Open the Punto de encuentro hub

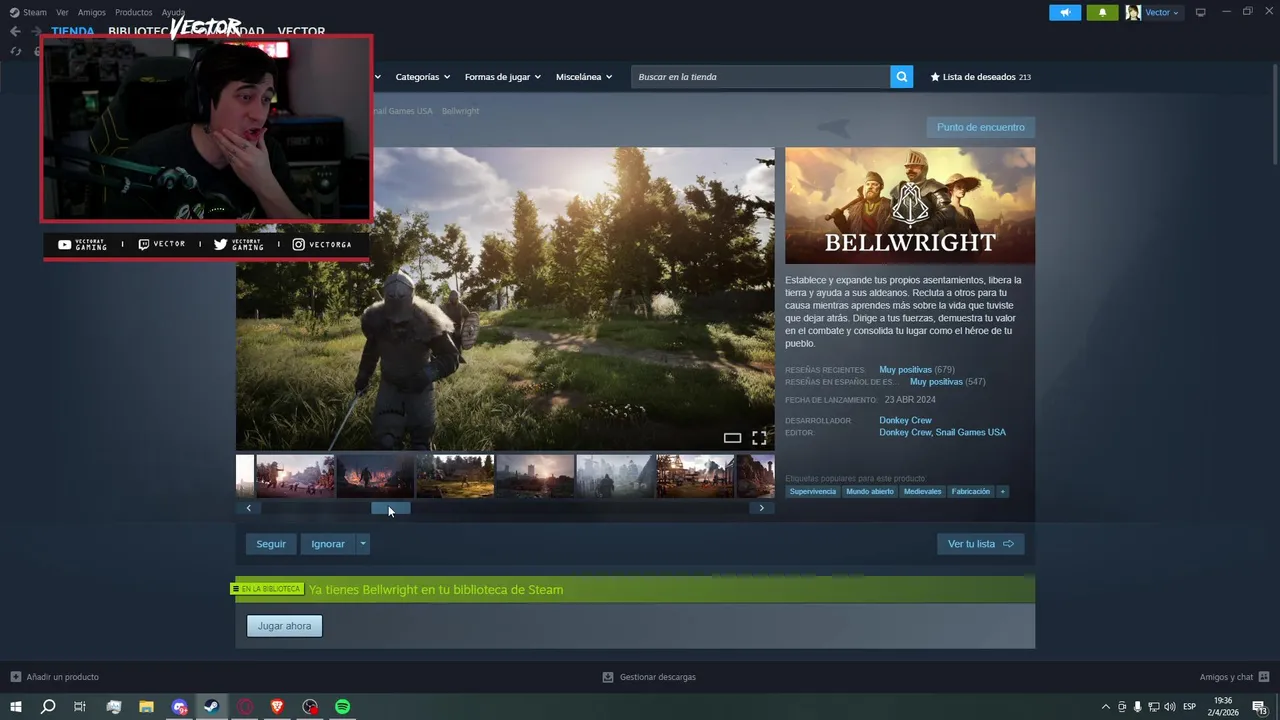(981, 127)
